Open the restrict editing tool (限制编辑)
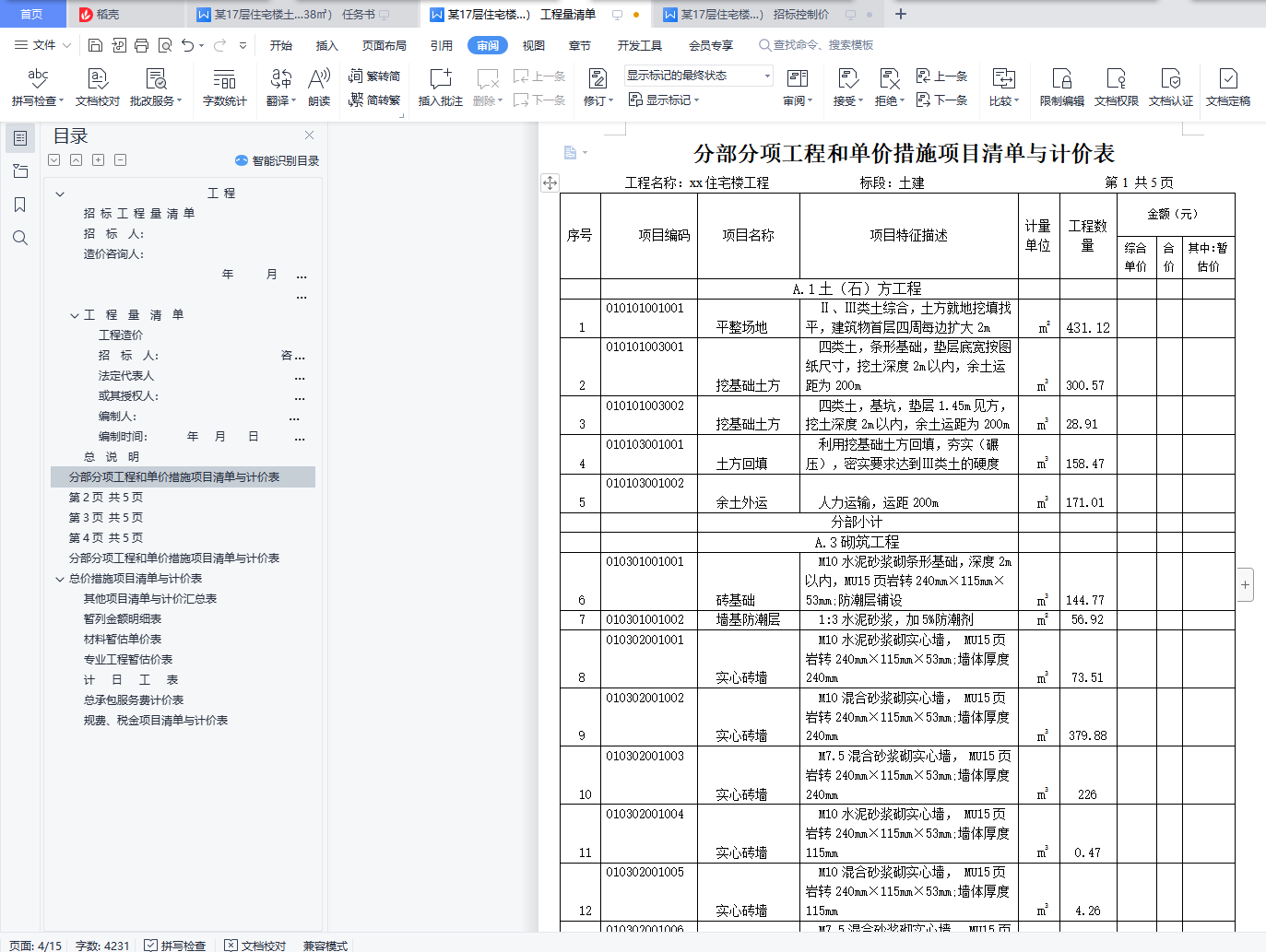The image size is (1266, 952). pyautogui.click(x=1062, y=88)
